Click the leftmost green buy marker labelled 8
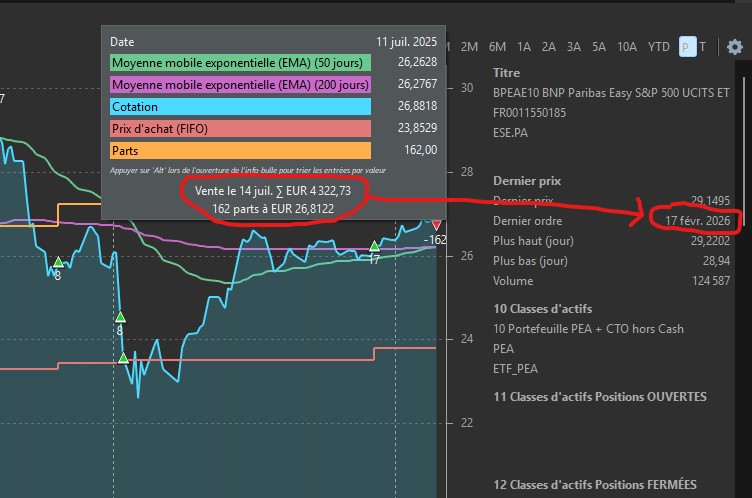Screen dimensions: 752x498 click(x=58, y=262)
